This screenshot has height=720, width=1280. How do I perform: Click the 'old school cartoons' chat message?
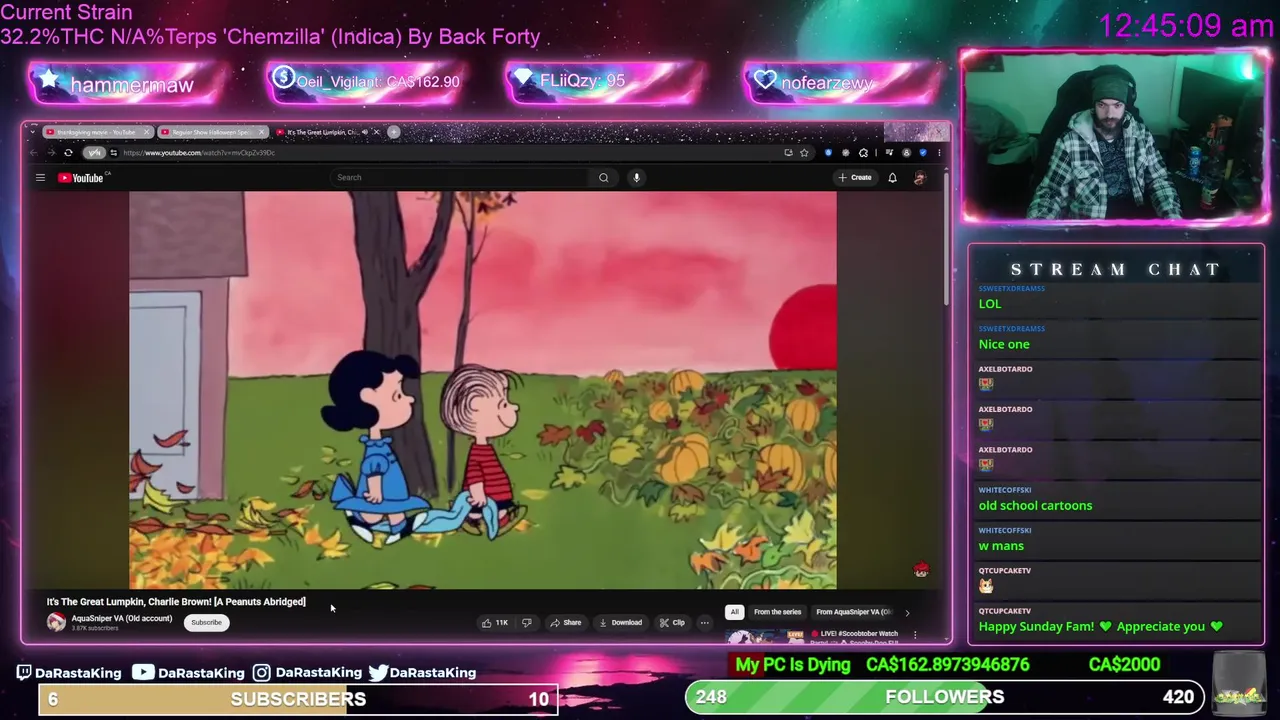tap(1035, 506)
